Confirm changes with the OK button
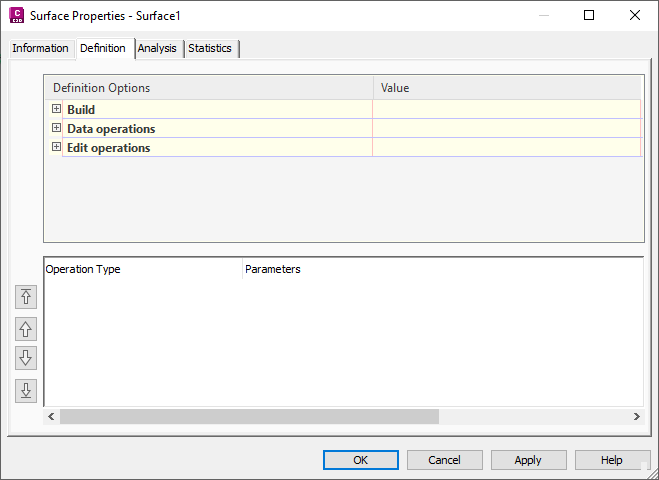 [361, 460]
